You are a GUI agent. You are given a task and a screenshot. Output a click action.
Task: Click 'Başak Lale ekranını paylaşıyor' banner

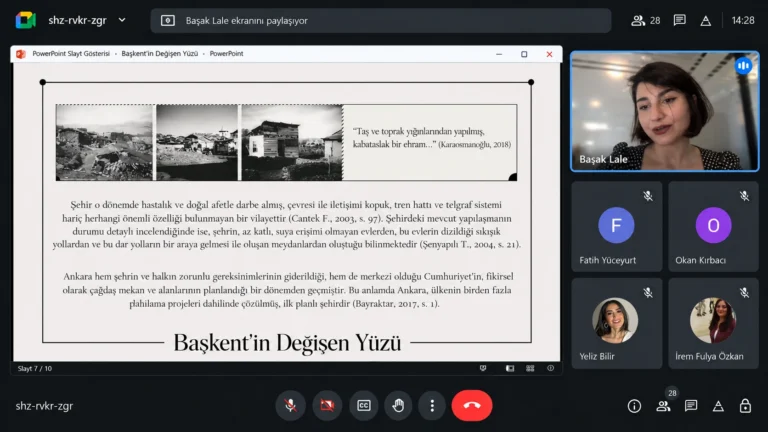click(x=381, y=21)
